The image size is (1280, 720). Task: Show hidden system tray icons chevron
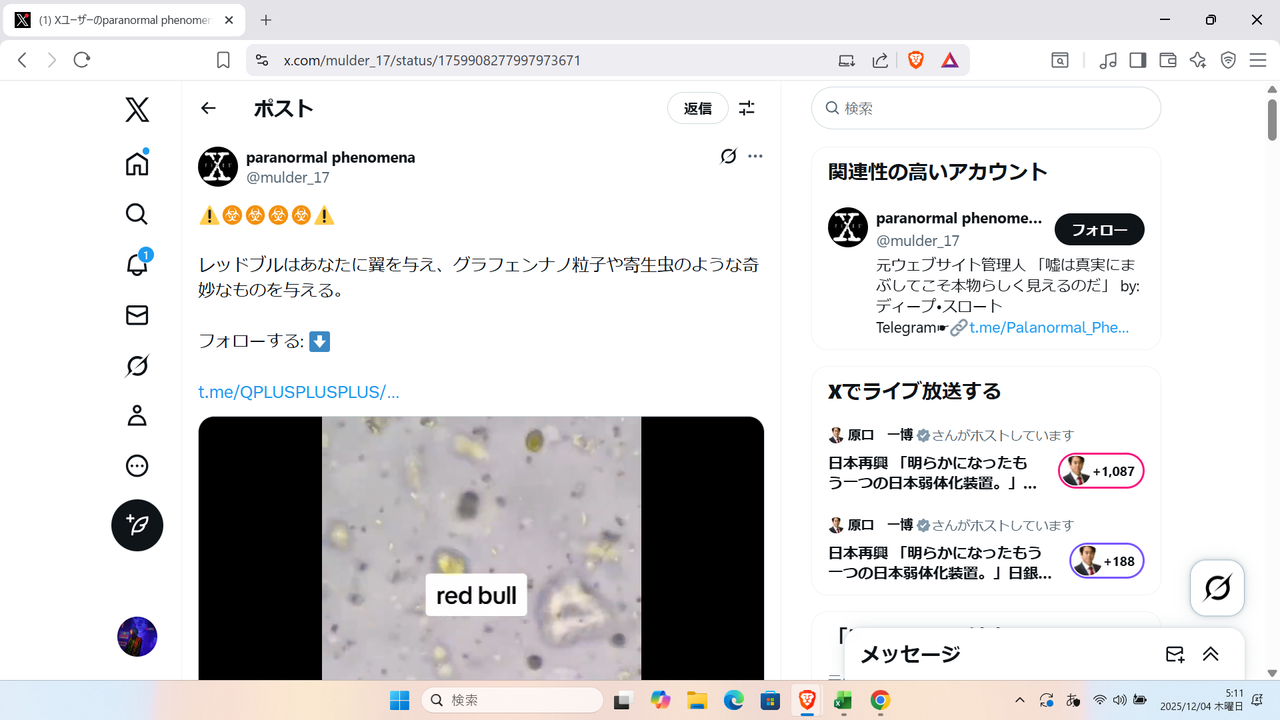1019,700
